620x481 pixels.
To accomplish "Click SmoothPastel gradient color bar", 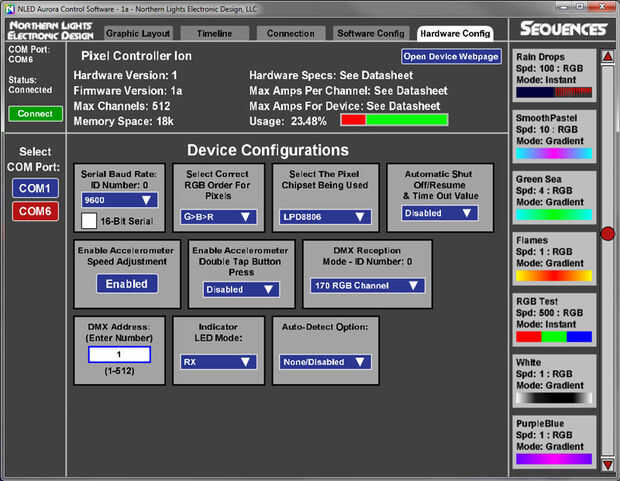I will (x=554, y=153).
